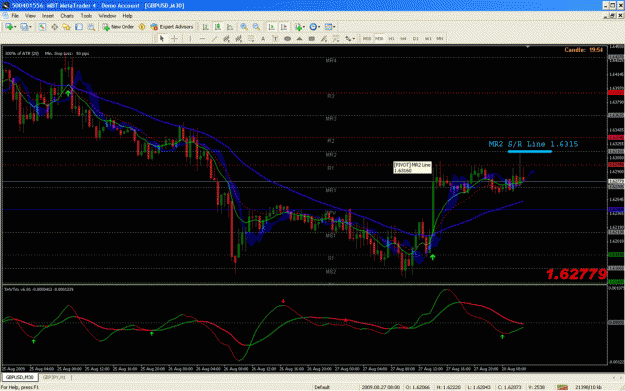Switch to the GBPJPY,H1 chart tab
Viewport: 625px width, 391px height.
tap(54, 377)
